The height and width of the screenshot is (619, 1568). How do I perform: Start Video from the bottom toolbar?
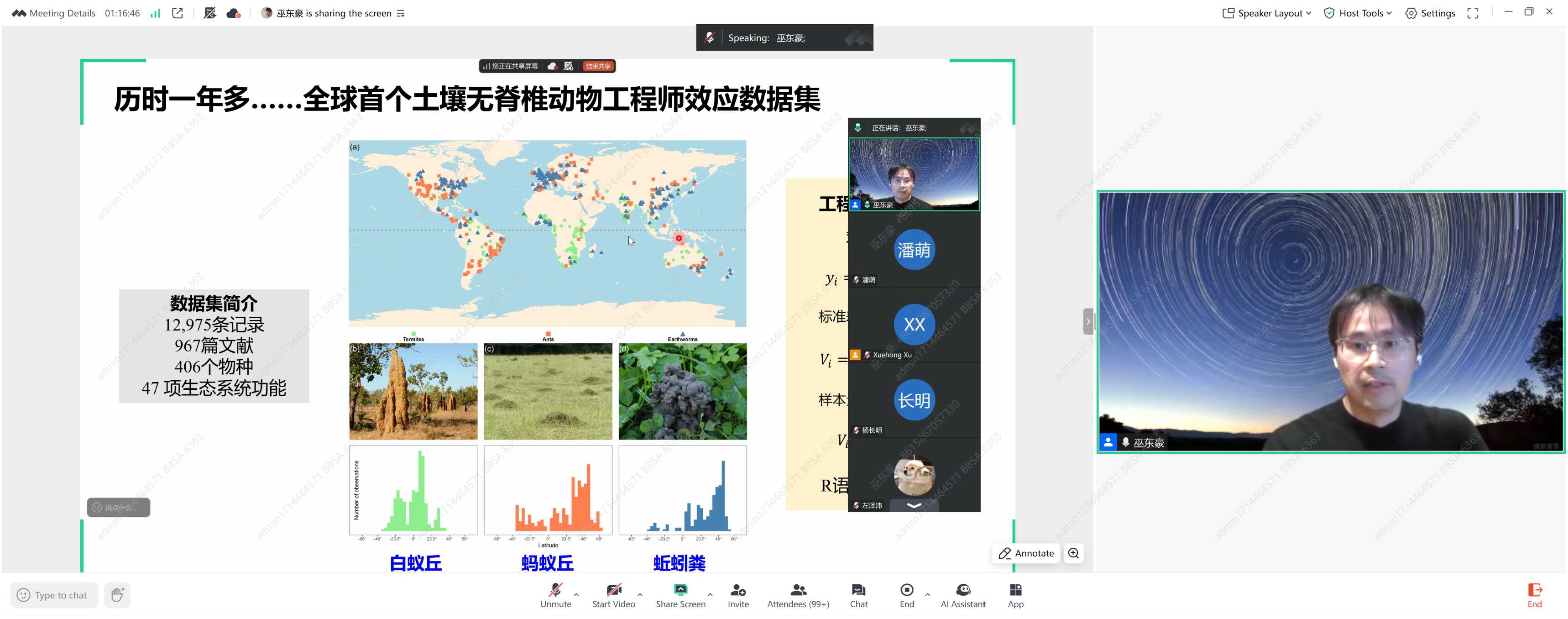(x=613, y=595)
